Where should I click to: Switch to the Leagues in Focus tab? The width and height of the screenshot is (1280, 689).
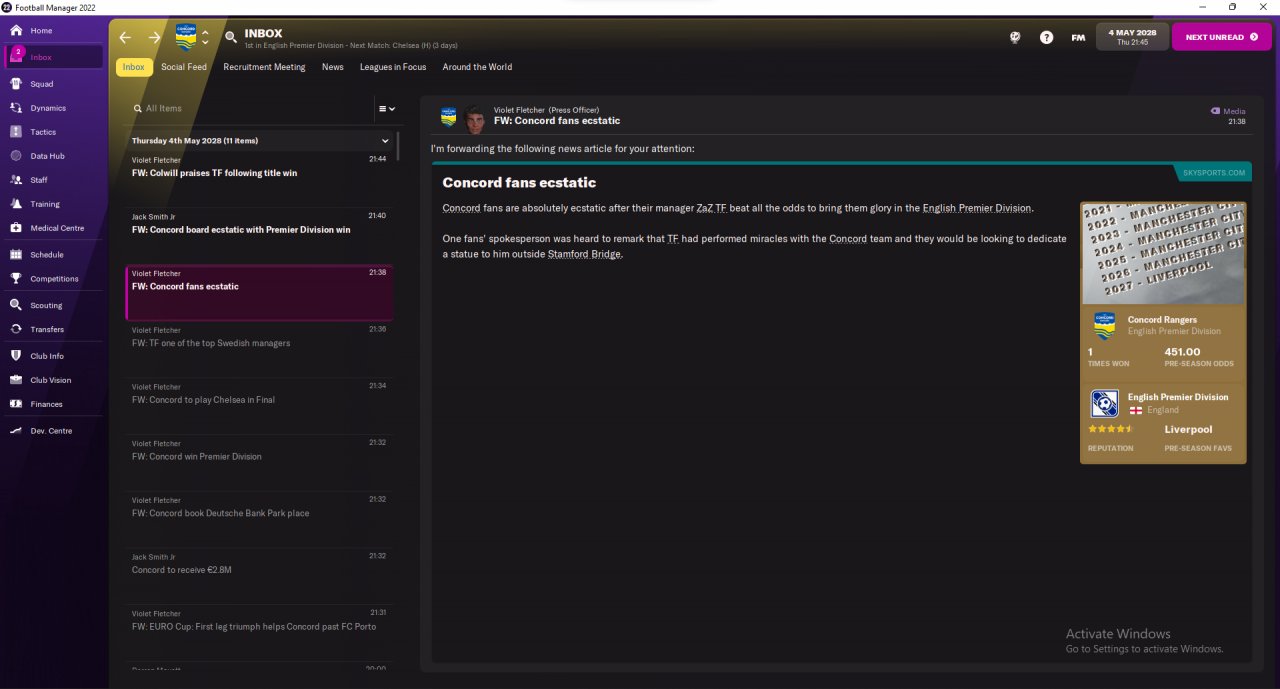click(x=393, y=67)
